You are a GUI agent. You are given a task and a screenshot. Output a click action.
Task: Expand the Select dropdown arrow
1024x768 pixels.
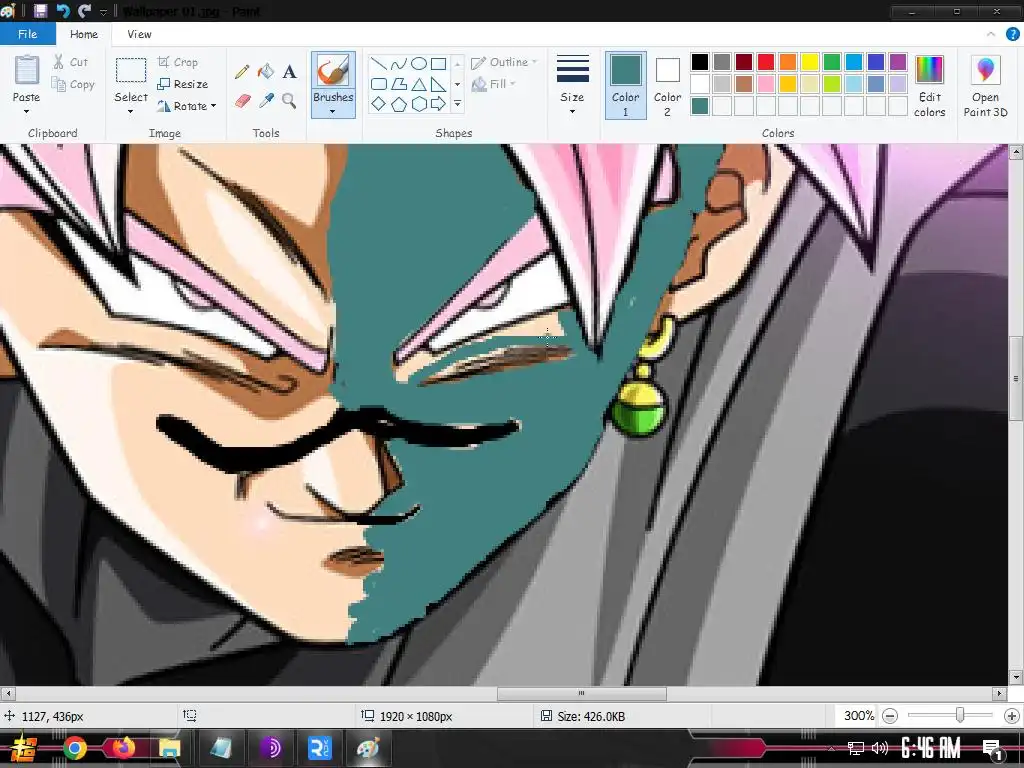point(131,112)
